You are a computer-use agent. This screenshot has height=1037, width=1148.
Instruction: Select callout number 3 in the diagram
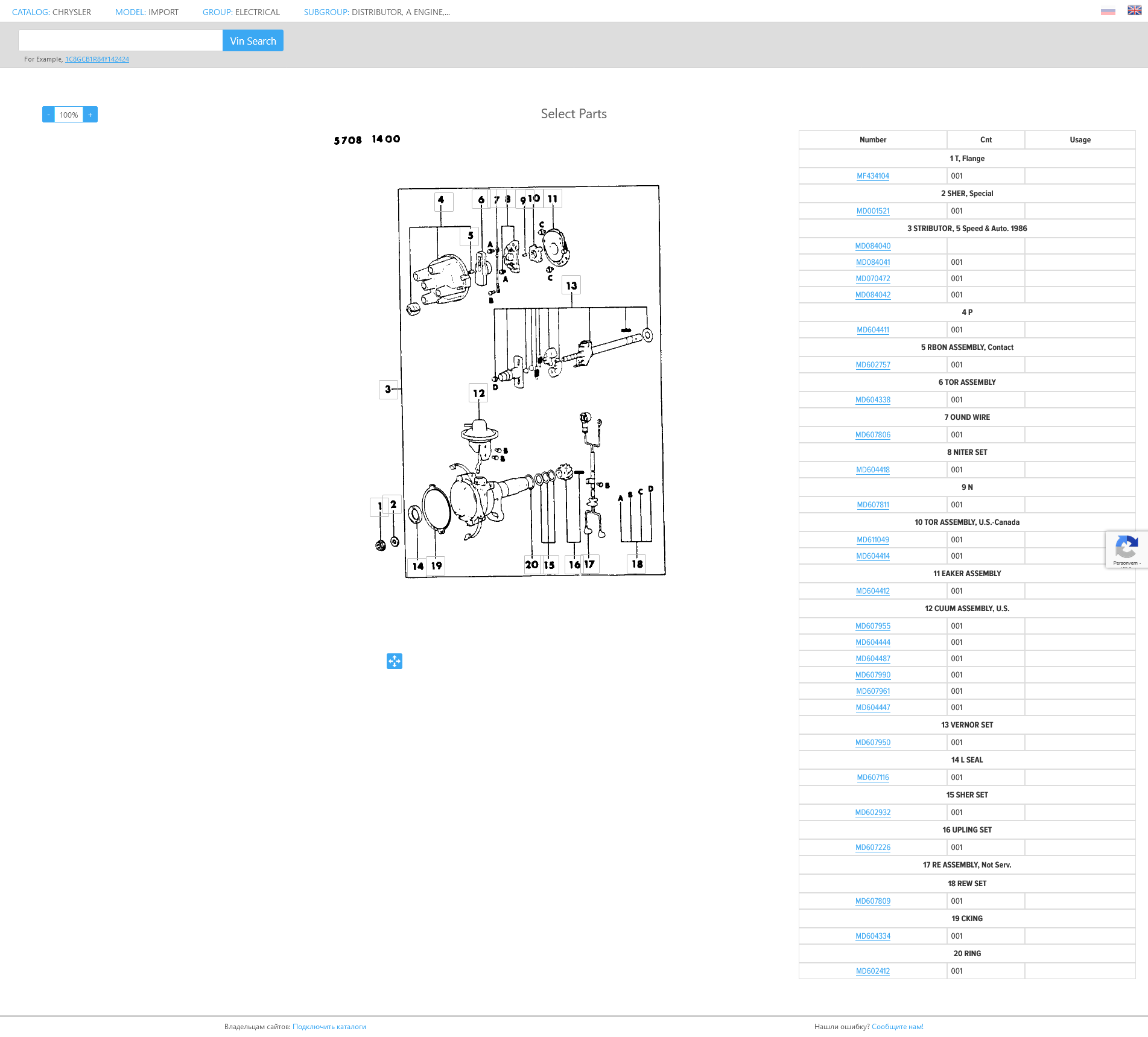click(x=388, y=389)
